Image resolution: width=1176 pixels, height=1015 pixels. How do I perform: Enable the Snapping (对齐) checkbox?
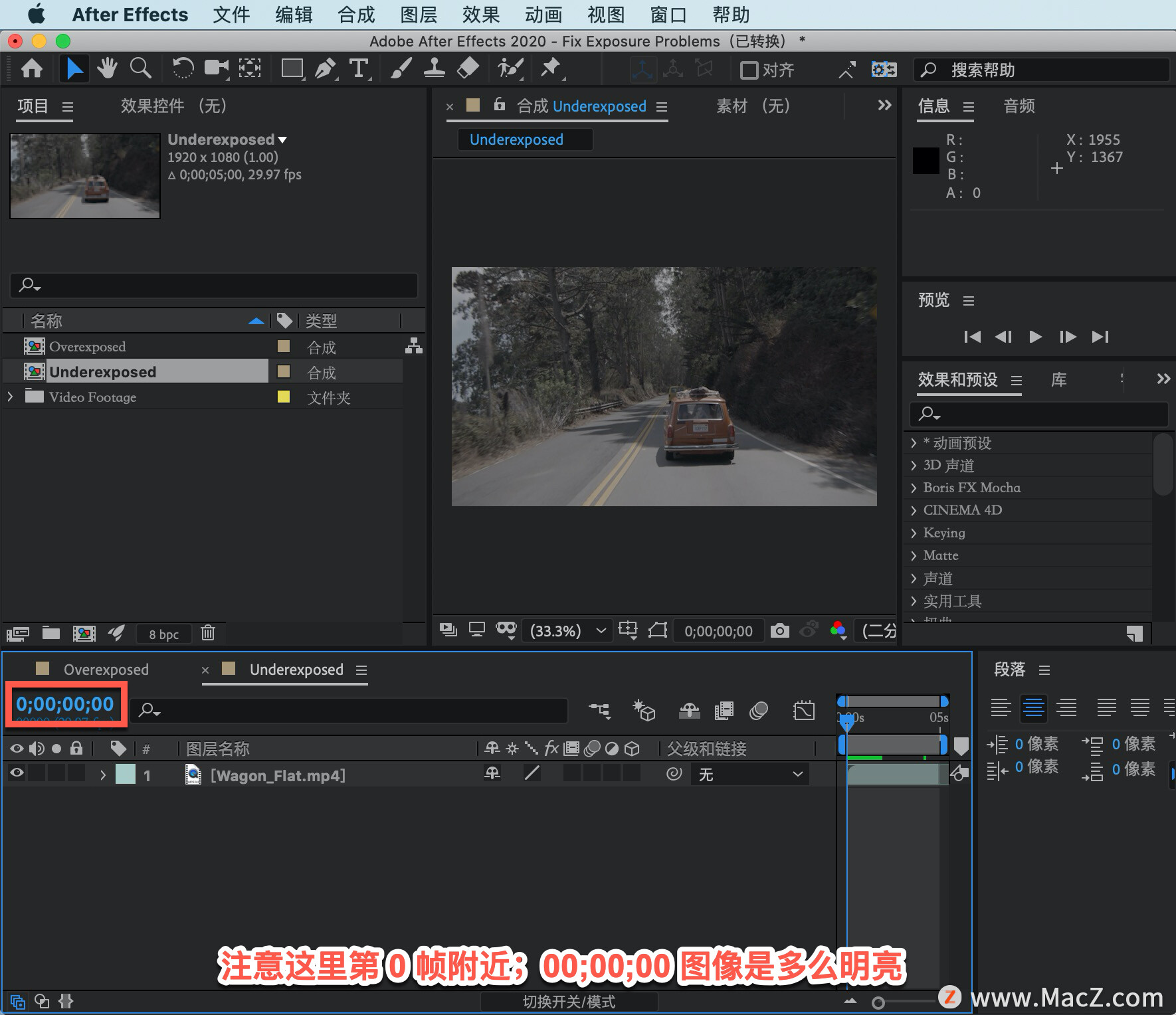pos(749,70)
